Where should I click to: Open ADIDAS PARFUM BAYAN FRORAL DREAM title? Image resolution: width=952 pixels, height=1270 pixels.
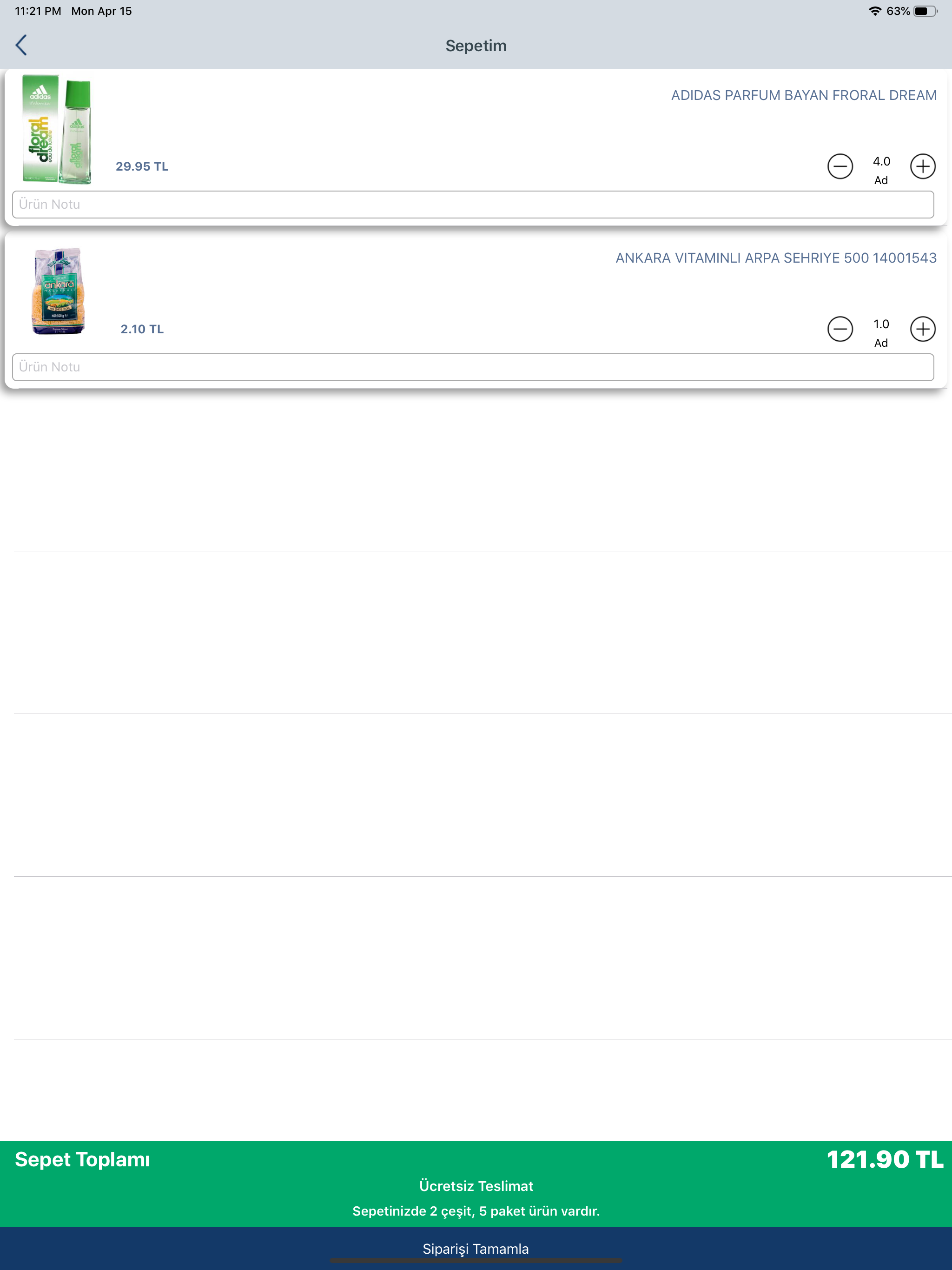tap(804, 95)
